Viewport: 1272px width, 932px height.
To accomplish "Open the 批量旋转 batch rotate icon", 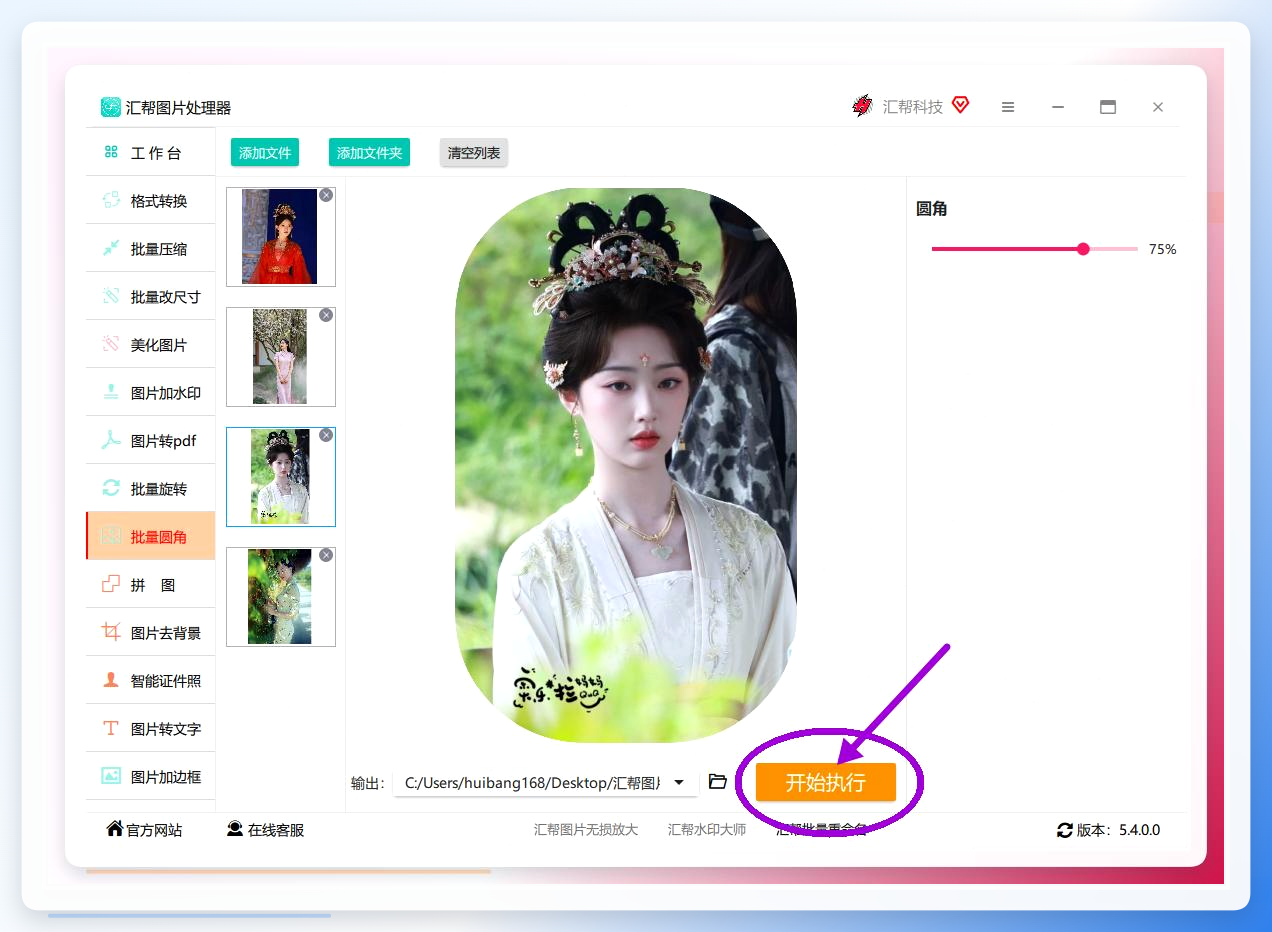I will coord(111,489).
